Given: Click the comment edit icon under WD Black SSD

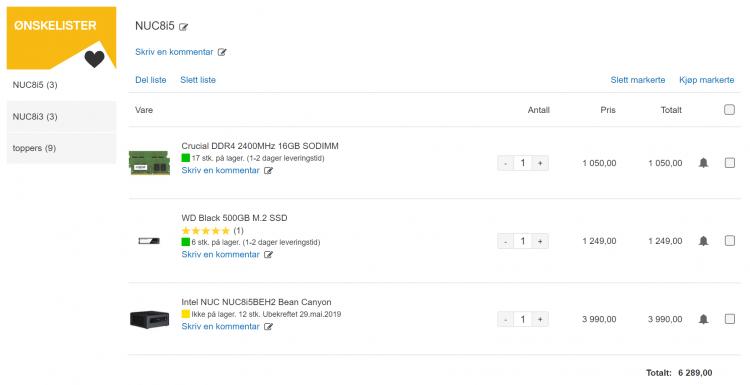Looking at the screenshot, I should point(268,254).
